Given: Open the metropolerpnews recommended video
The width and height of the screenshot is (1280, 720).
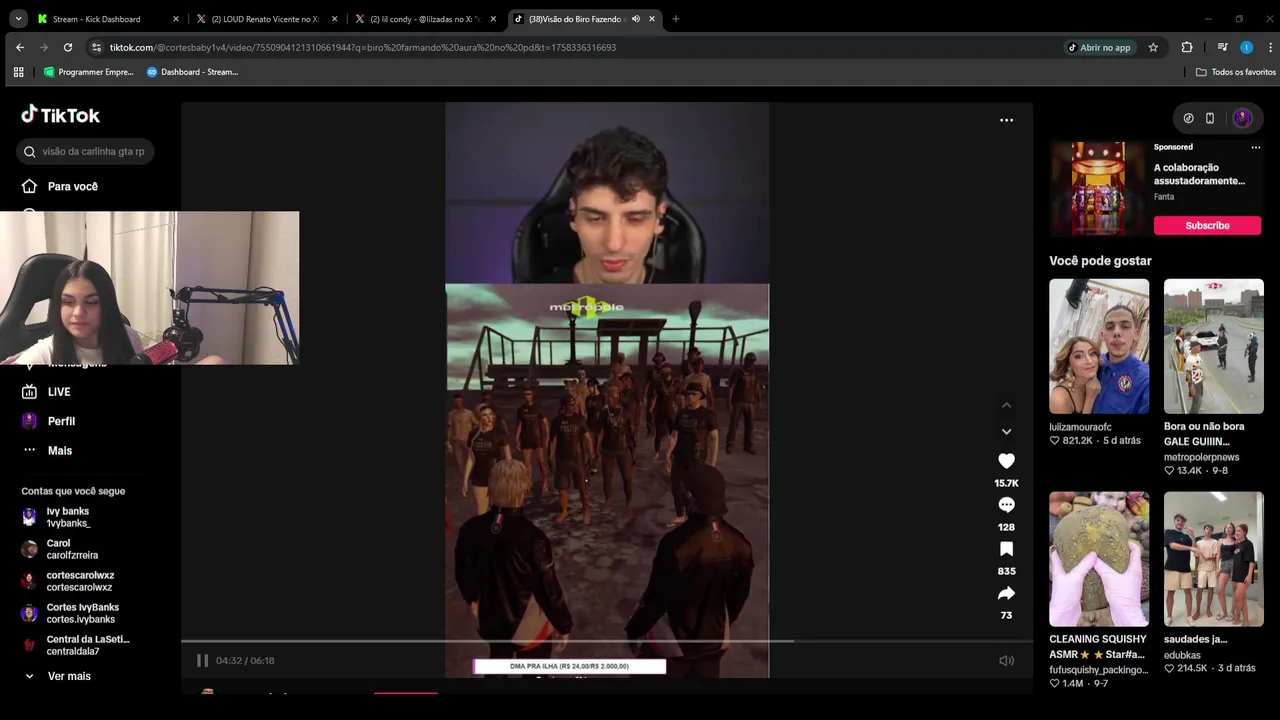Looking at the screenshot, I should point(1214,346).
